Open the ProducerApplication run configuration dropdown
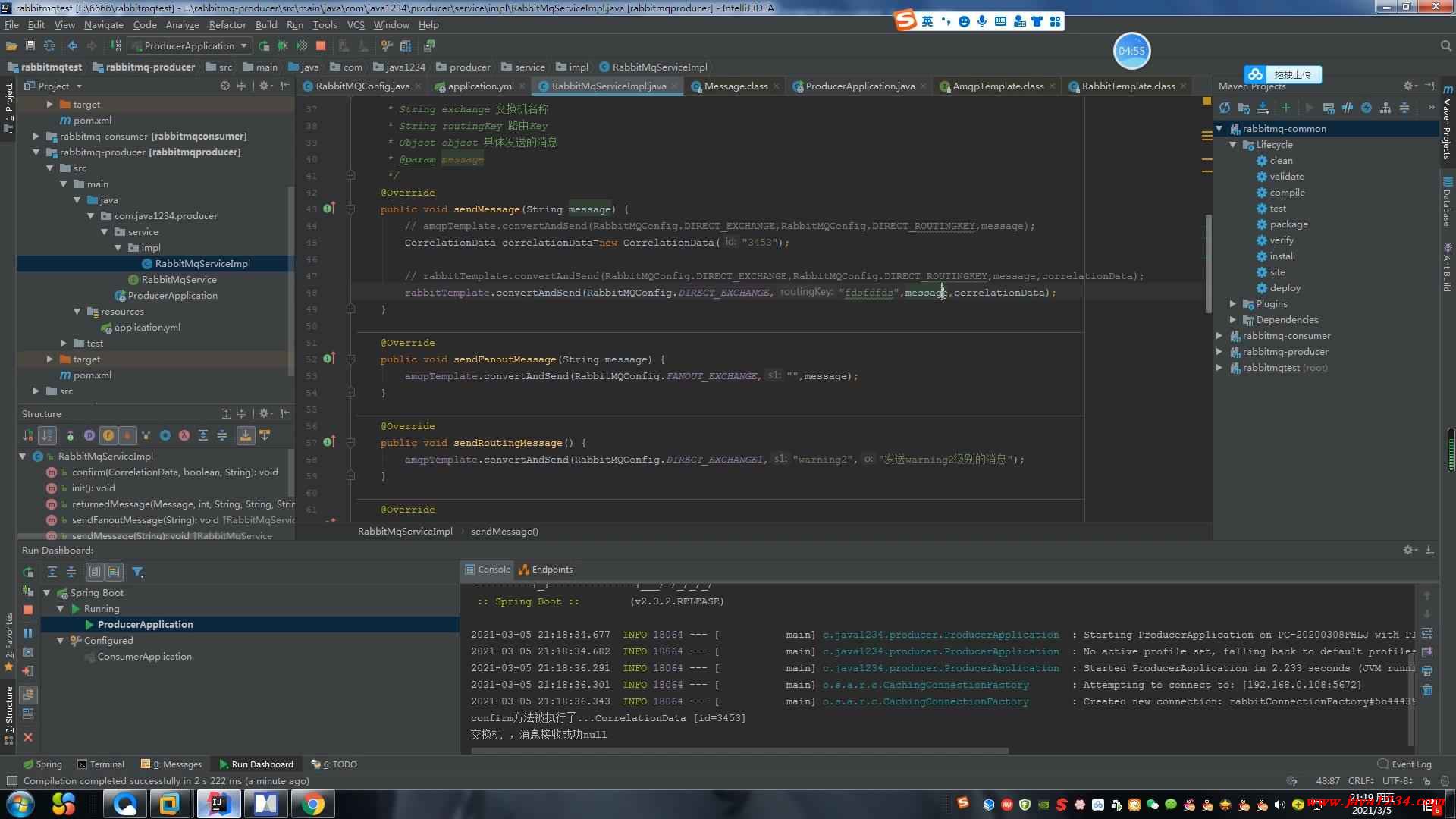Image resolution: width=1456 pixels, height=819 pixels. pyautogui.click(x=190, y=45)
